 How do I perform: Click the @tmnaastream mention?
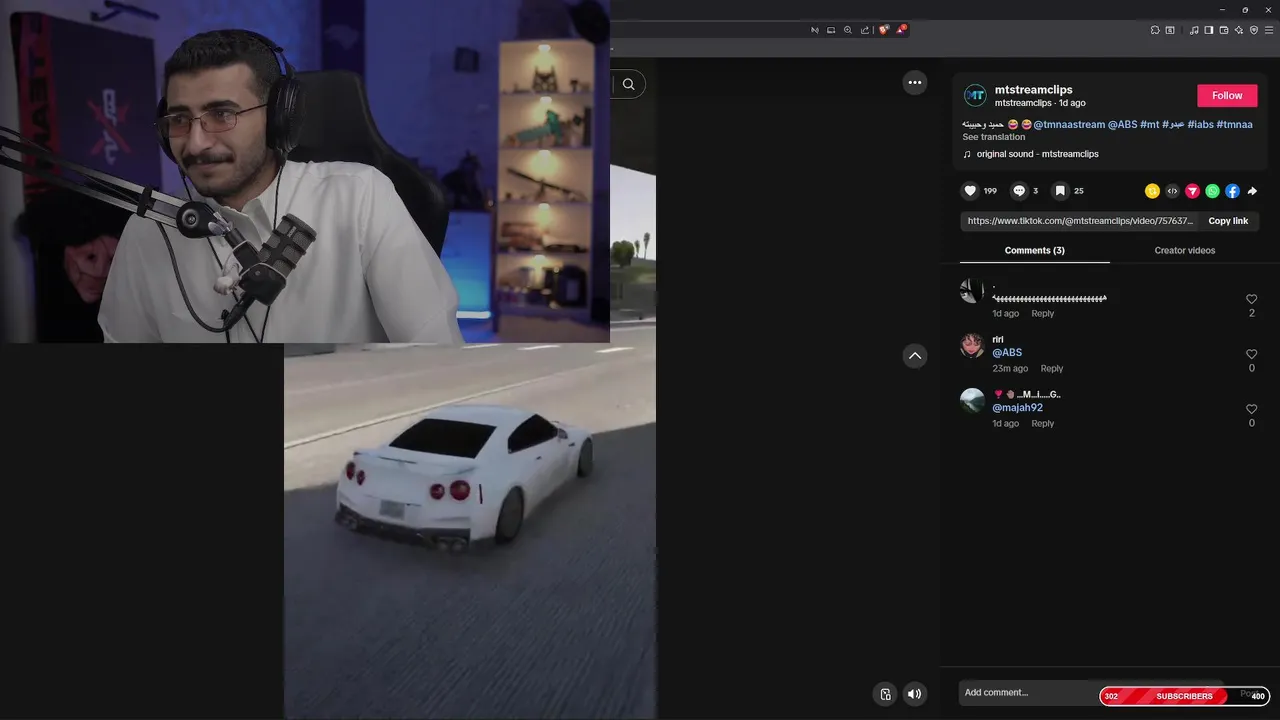coord(1069,125)
